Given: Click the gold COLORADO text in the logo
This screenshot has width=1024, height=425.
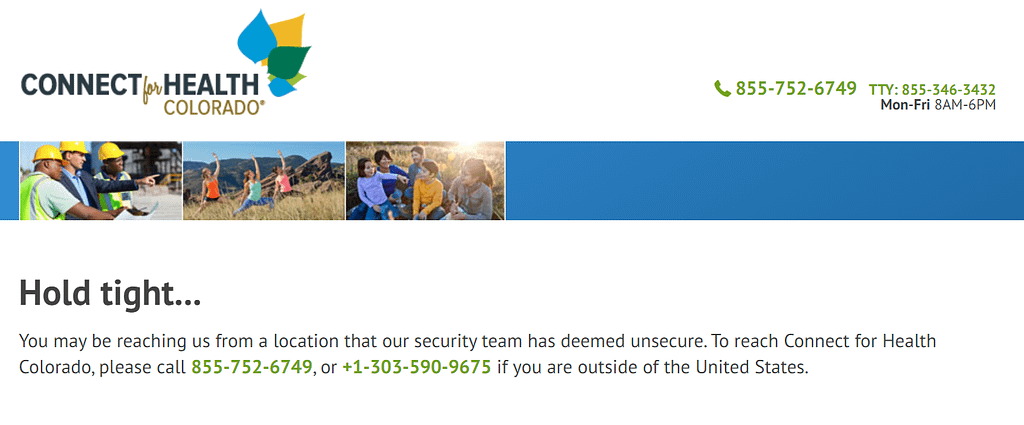Looking at the screenshot, I should pyautogui.click(x=214, y=108).
